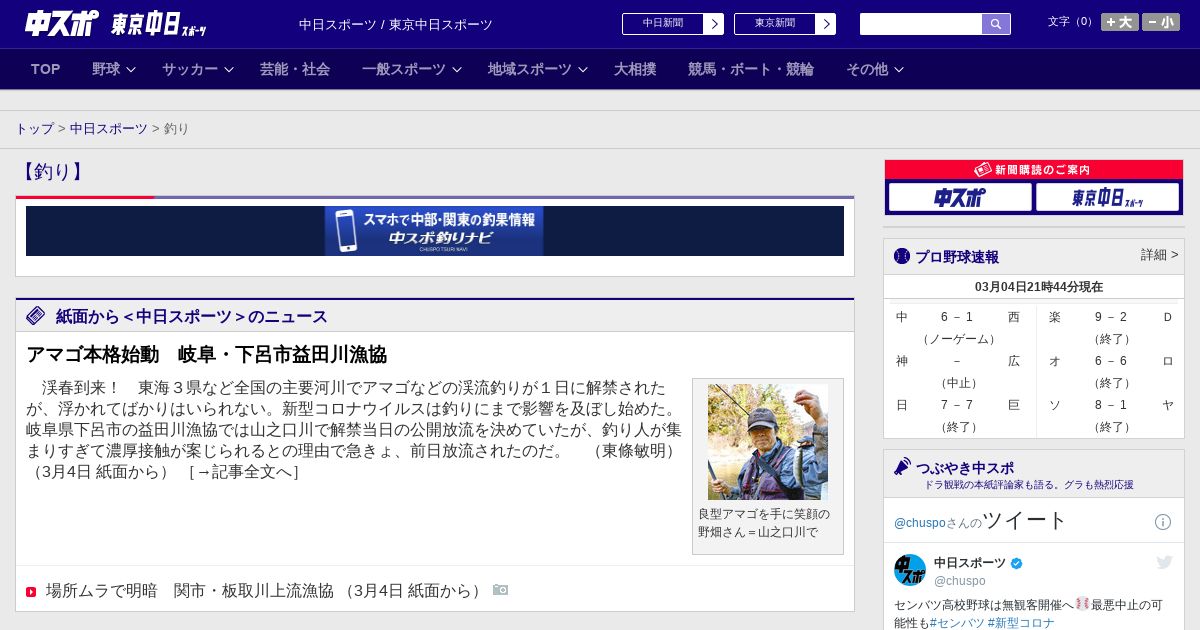Click the 中日スポーツ breadcrumb link
This screenshot has width=1200, height=630.
pos(109,129)
